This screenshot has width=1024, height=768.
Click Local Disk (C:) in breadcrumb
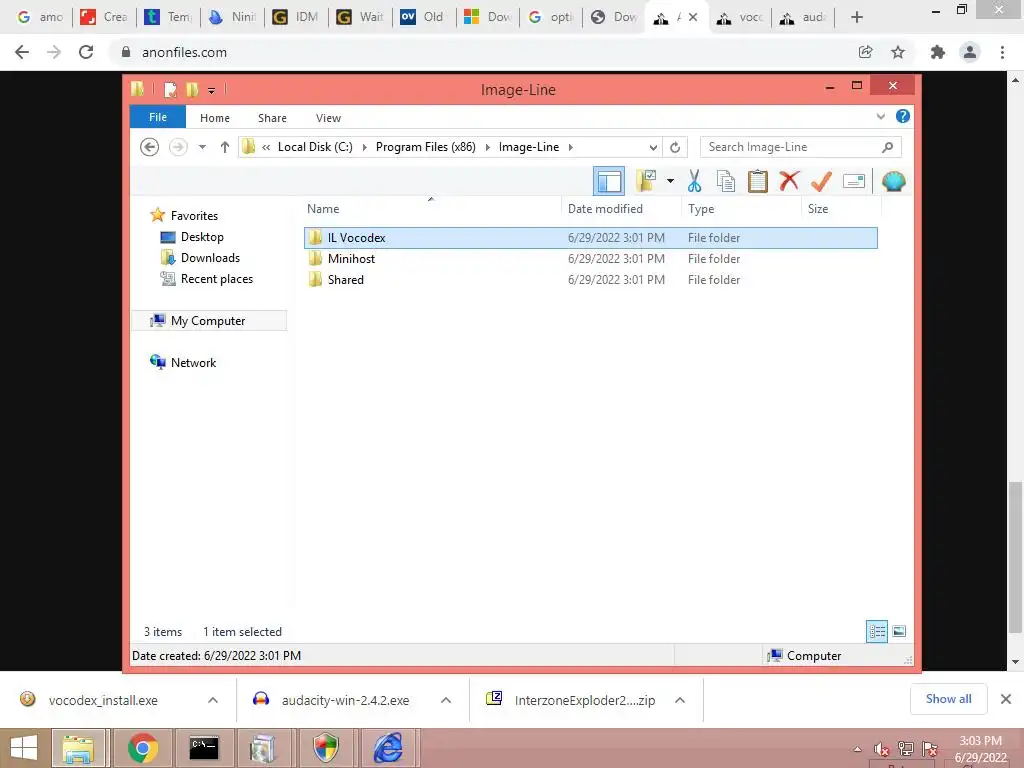click(315, 147)
